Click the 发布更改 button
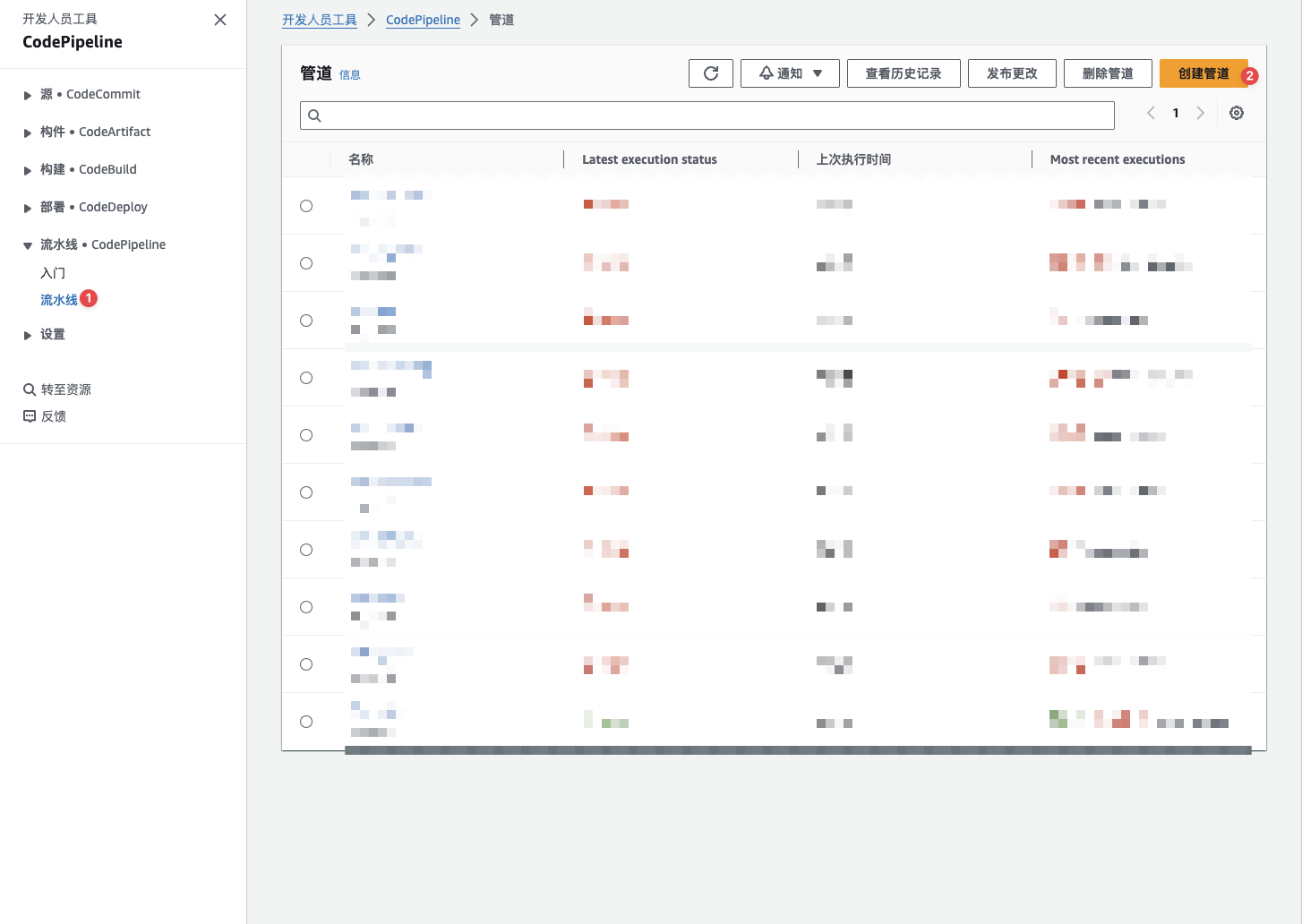Image resolution: width=1302 pixels, height=924 pixels. (x=1012, y=73)
